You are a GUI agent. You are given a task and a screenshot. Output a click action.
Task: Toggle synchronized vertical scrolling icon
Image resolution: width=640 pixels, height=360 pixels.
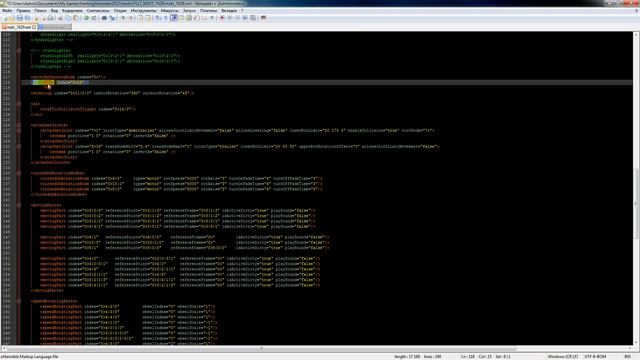140,18
